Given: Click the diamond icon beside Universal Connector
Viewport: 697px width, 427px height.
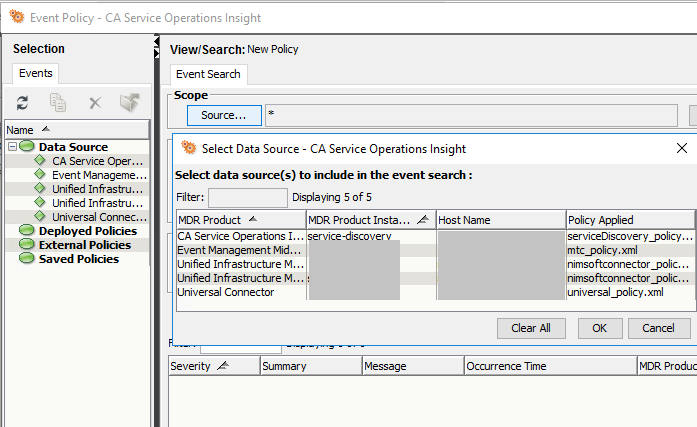Looking at the screenshot, I should click(41, 216).
